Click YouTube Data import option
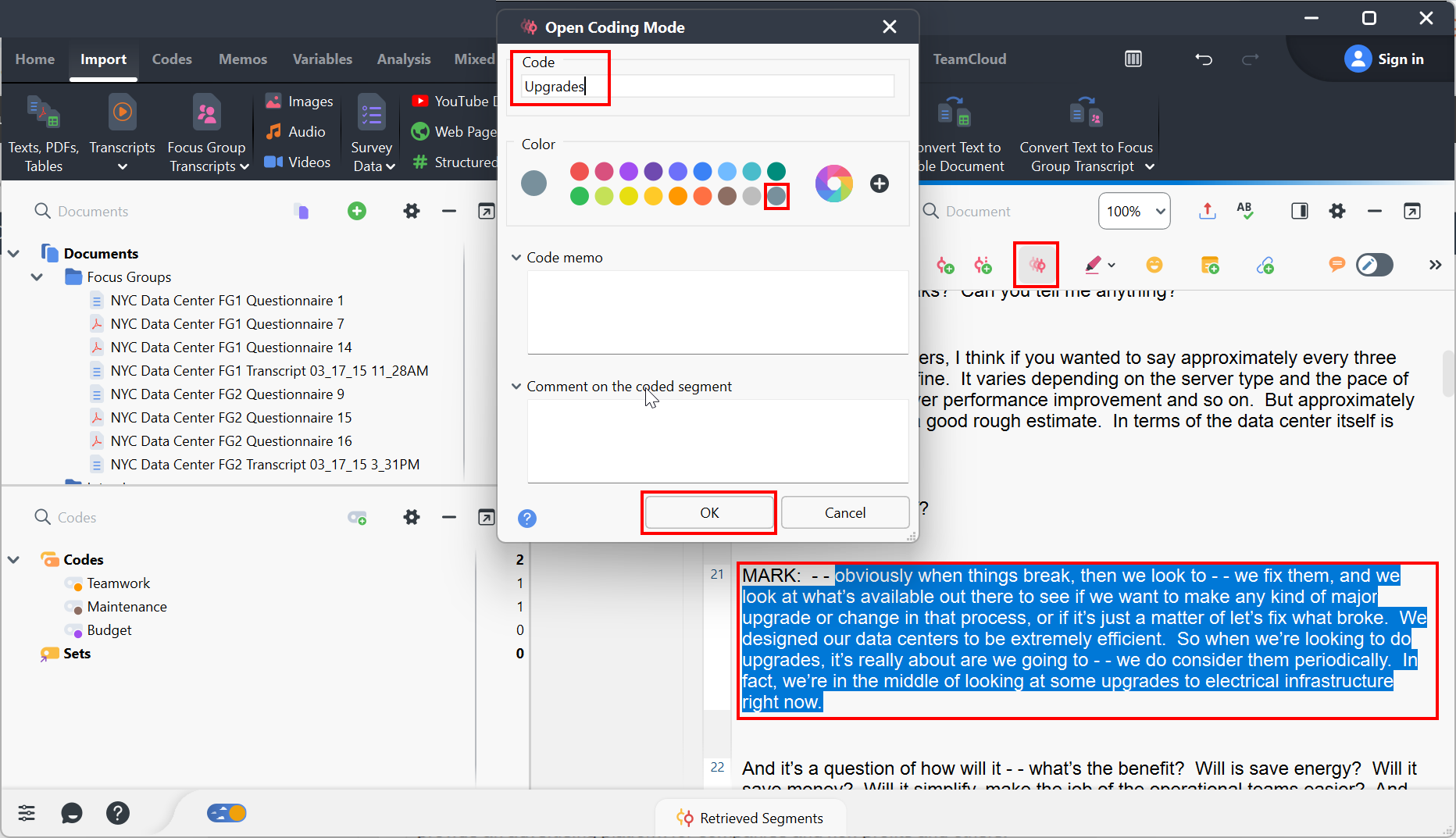This screenshot has width=1456, height=838. pos(453,101)
